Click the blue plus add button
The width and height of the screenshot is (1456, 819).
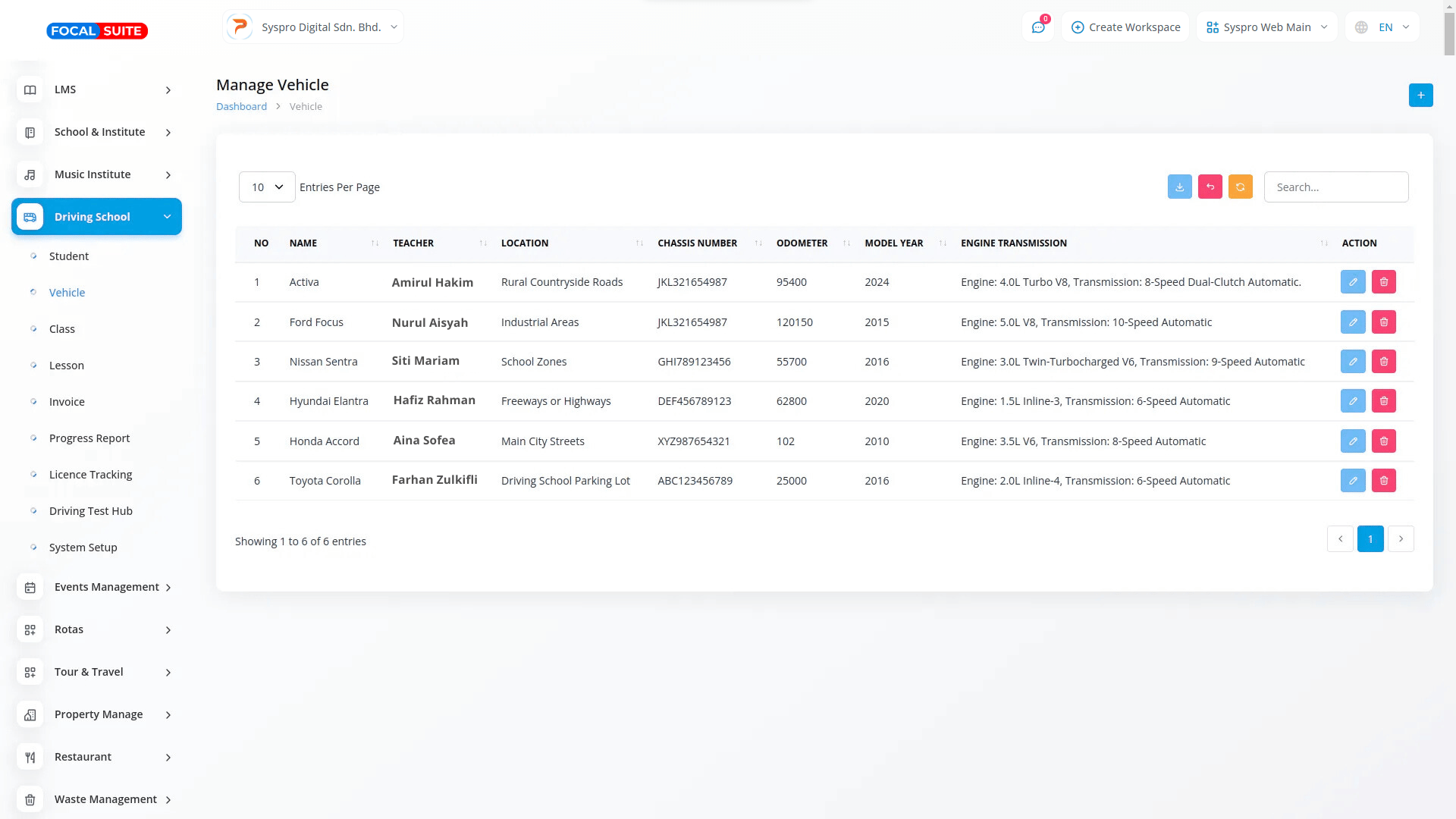click(x=1420, y=96)
